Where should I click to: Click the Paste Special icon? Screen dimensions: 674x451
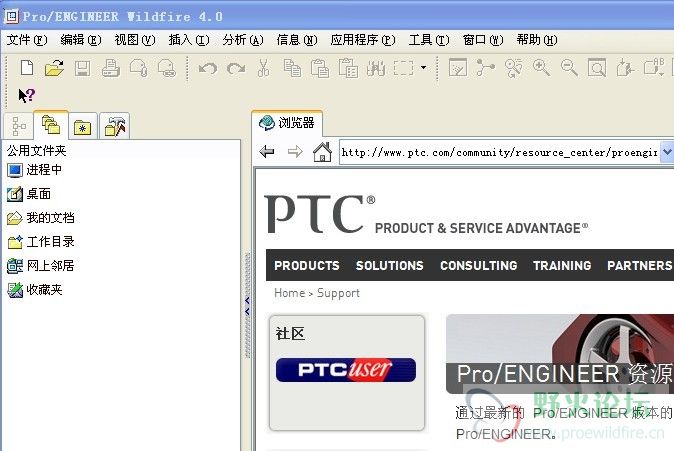point(348,68)
